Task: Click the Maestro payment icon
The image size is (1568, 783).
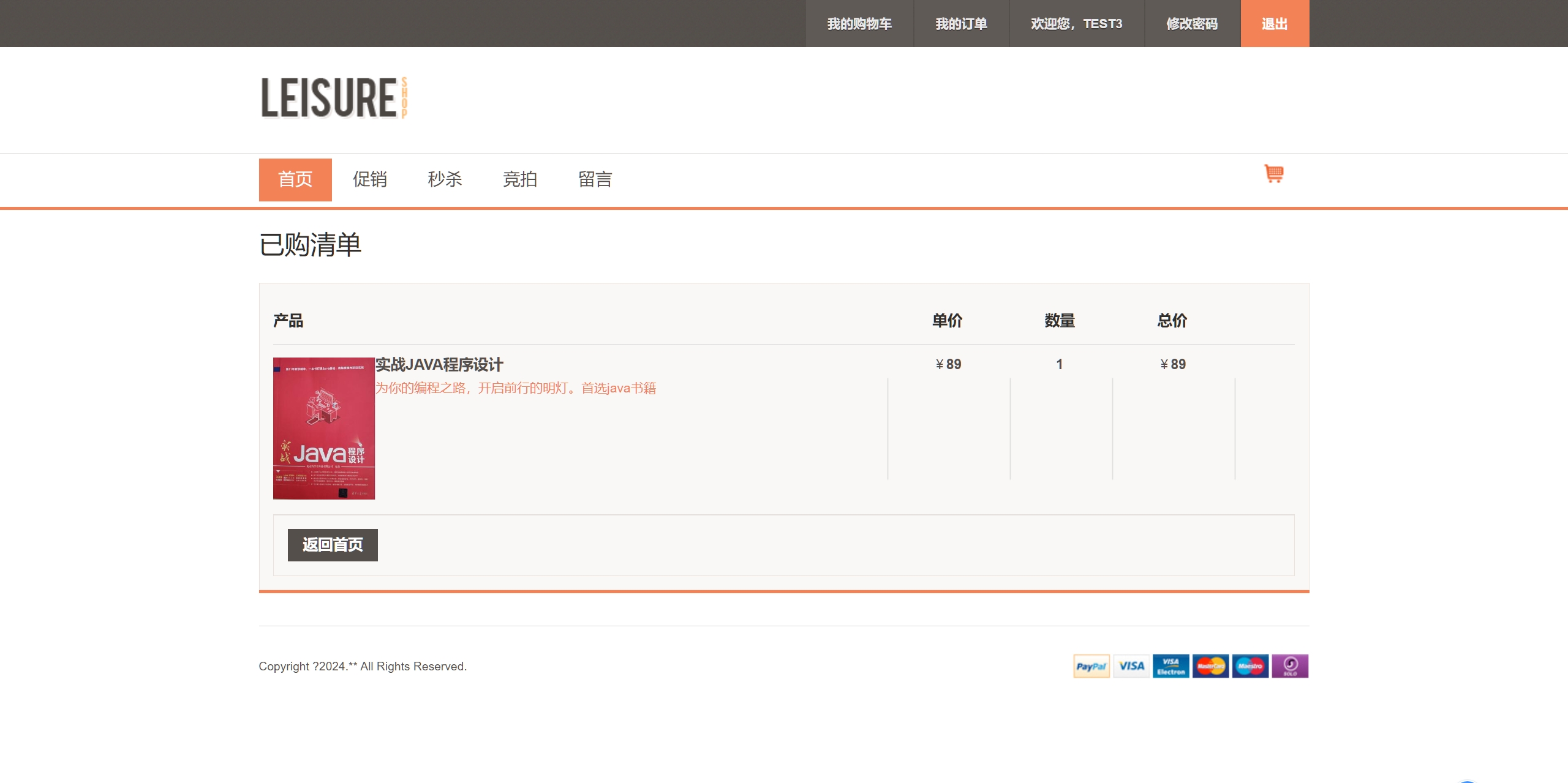Action: pyautogui.click(x=1250, y=666)
